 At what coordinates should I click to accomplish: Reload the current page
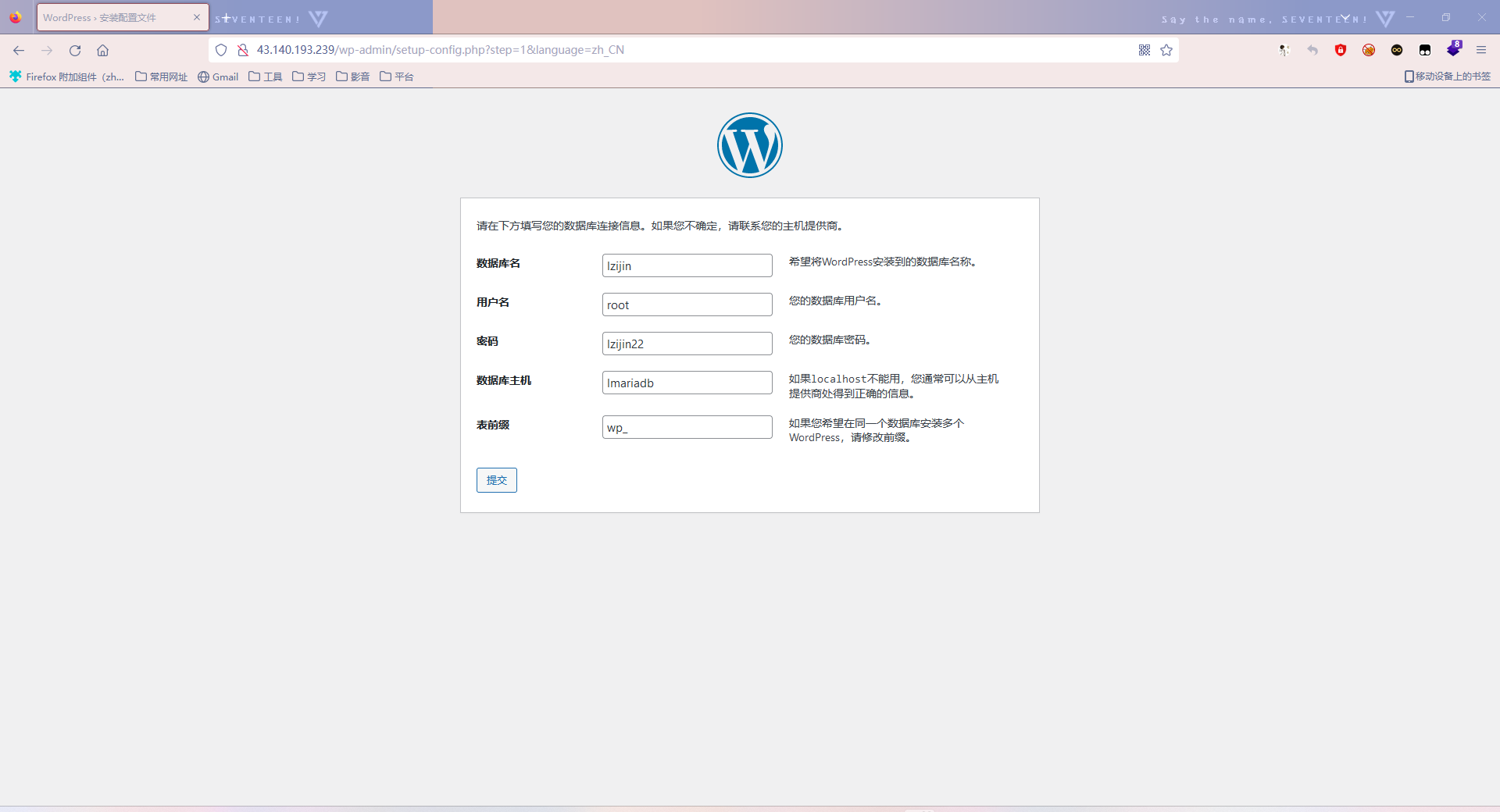75,50
